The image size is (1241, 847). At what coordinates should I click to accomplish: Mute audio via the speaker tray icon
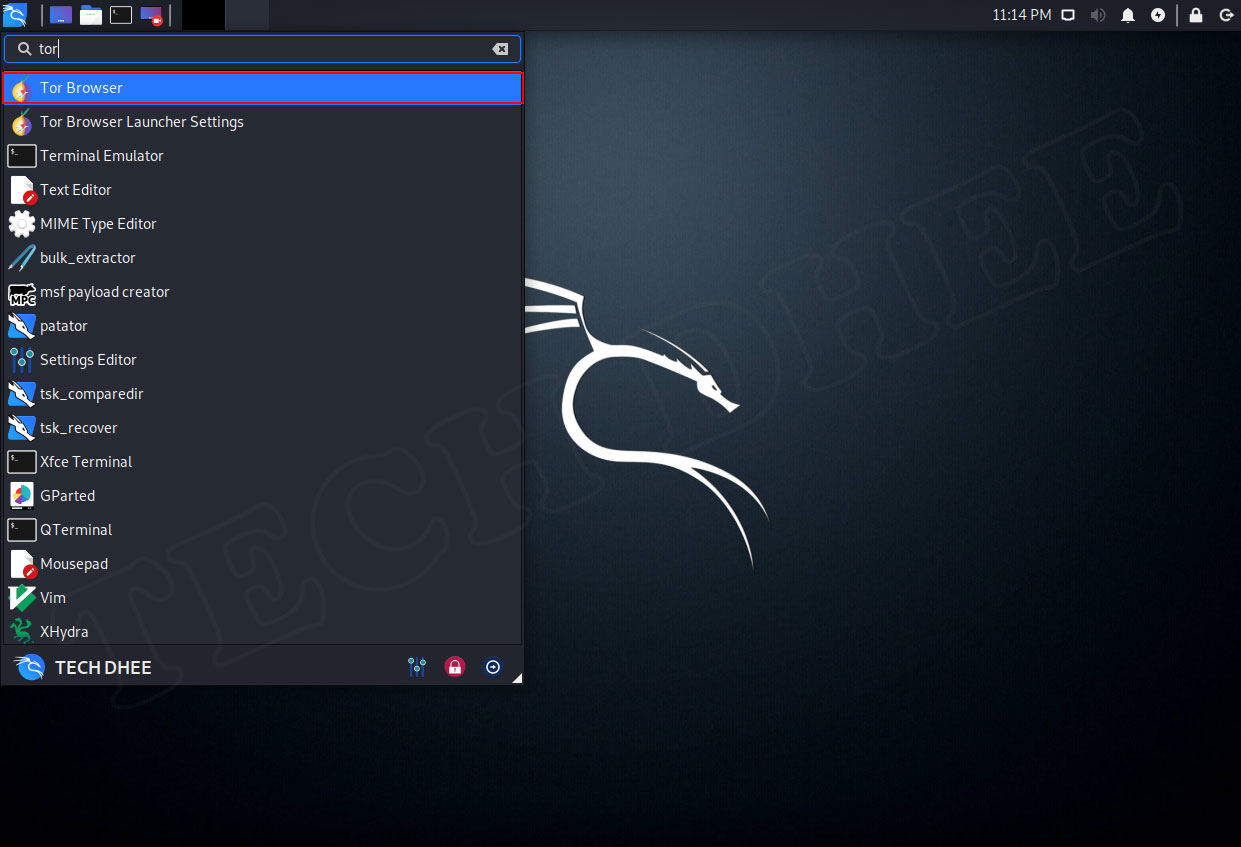(1098, 15)
